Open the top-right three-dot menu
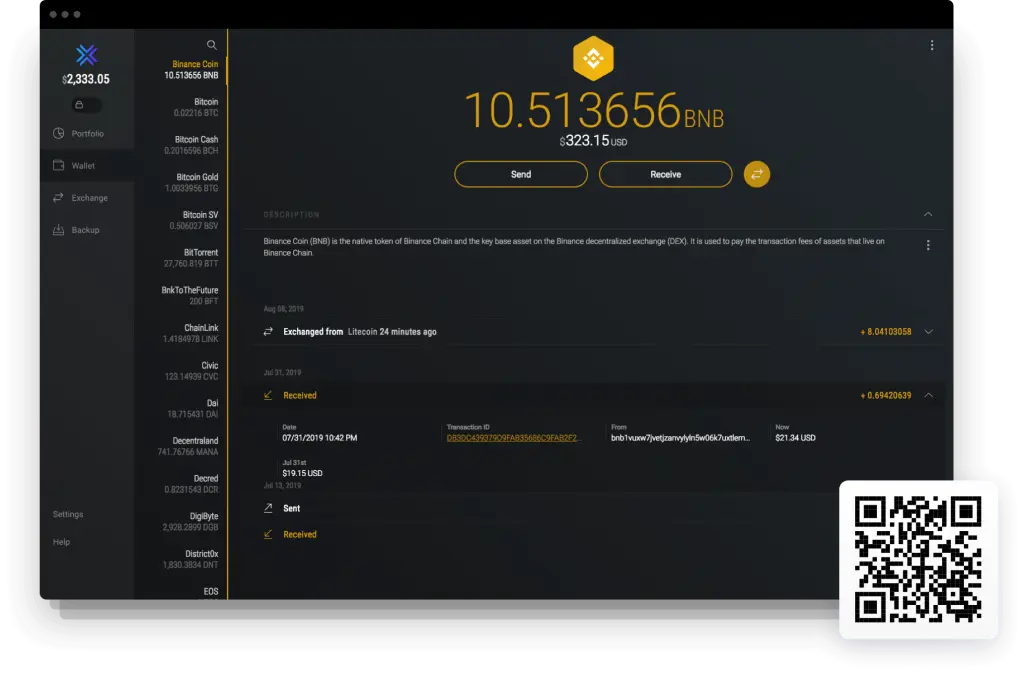Viewport: 1024px width, 673px height. coord(932,45)
